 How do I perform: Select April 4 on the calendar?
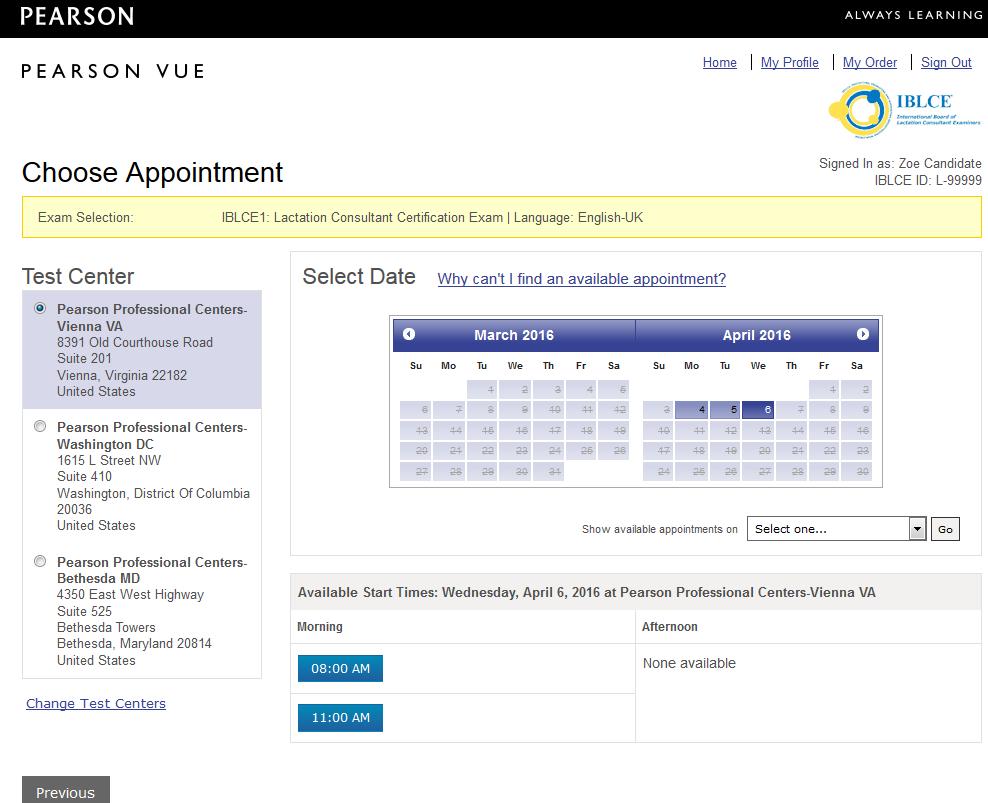691,410
